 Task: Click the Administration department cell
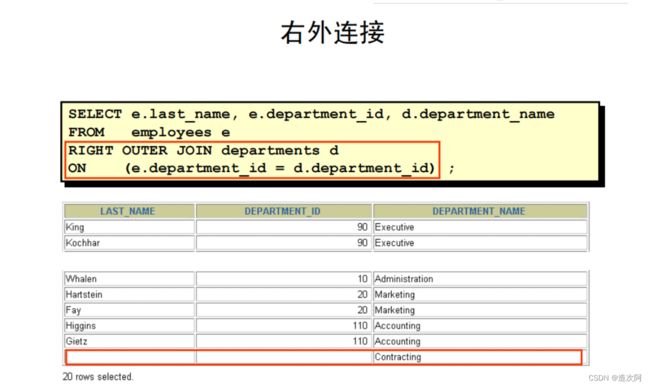pos(480,279)
